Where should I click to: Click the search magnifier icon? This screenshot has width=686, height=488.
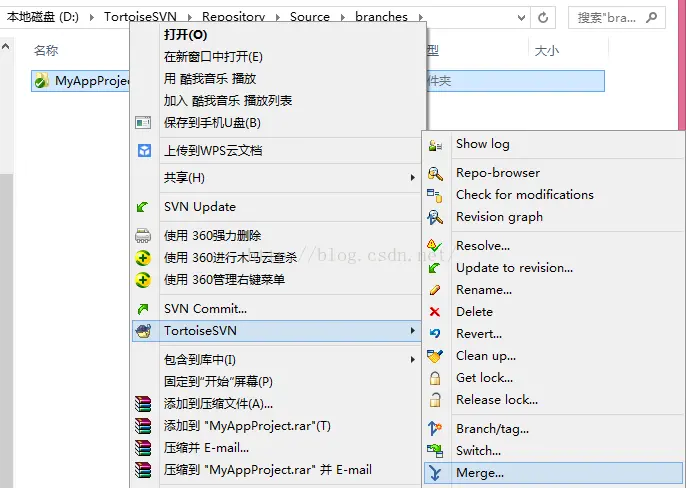(651, 18)
